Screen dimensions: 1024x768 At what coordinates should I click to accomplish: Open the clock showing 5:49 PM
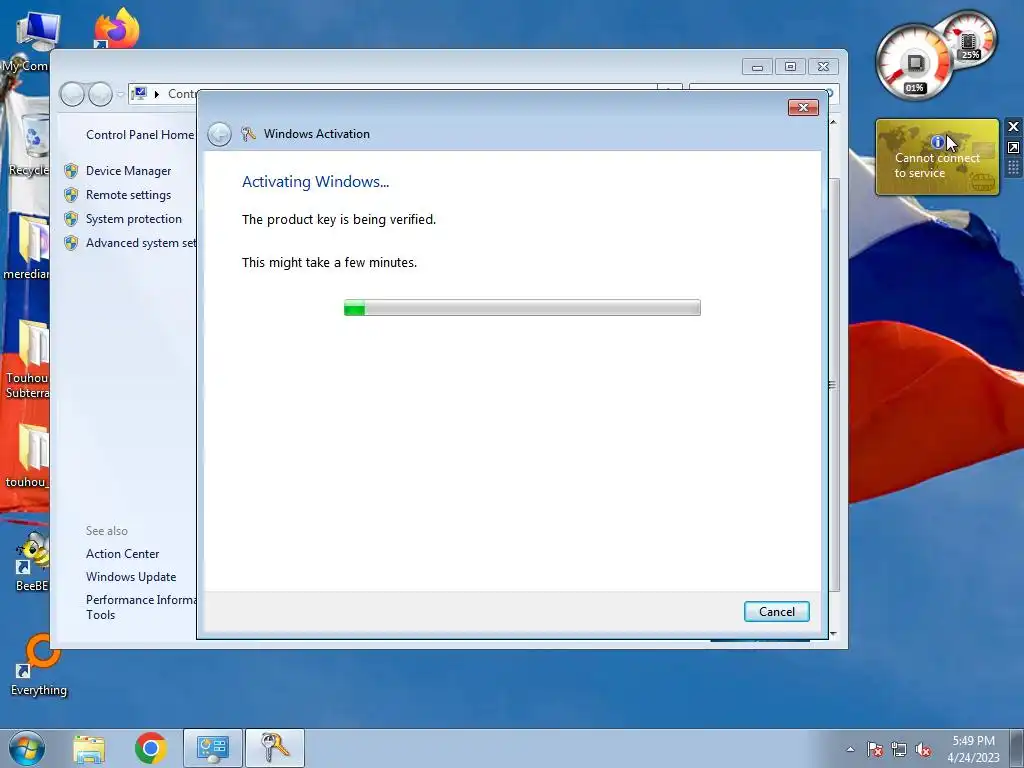click(x=973, y=748)
